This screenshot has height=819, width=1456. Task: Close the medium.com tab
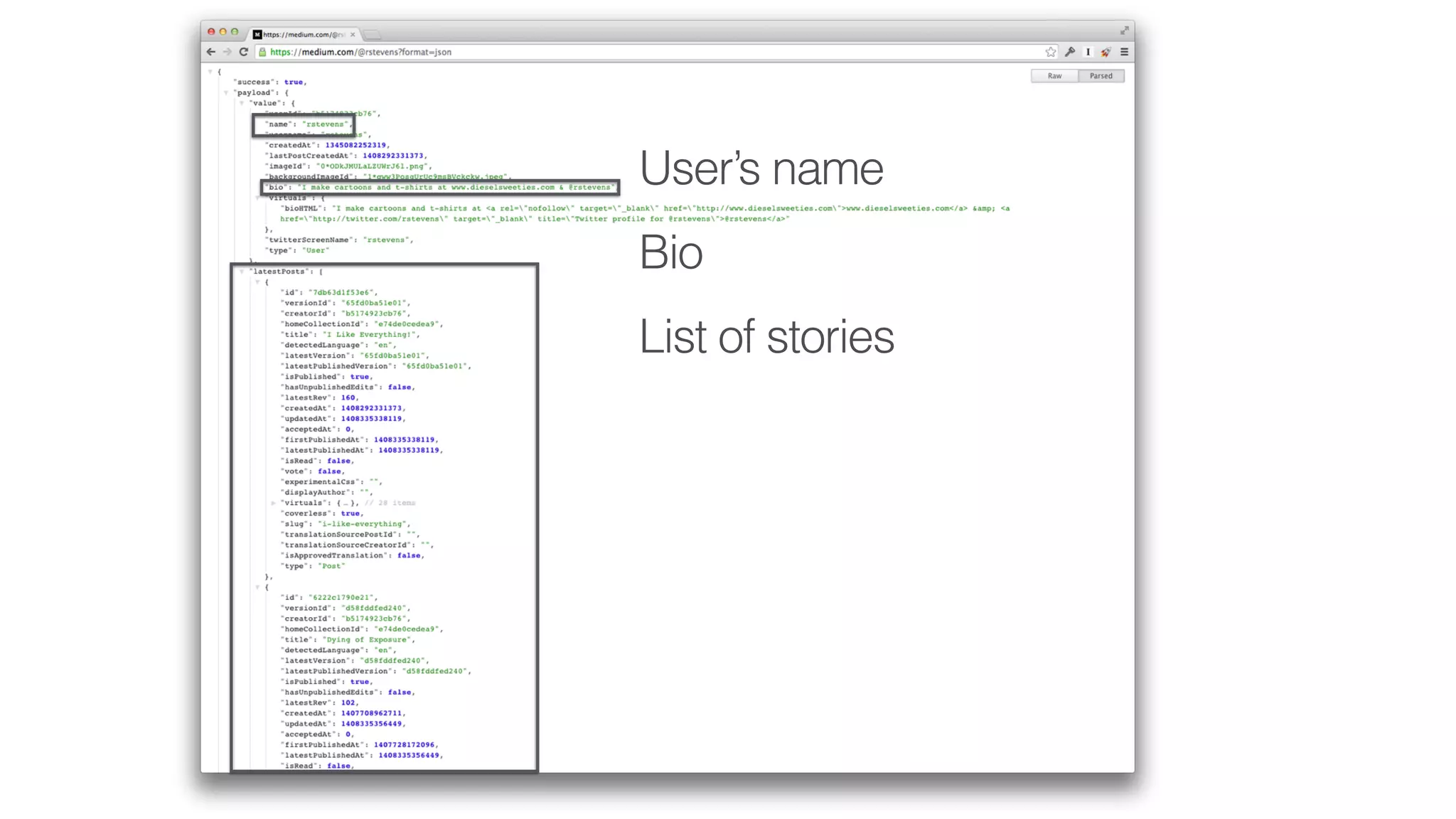[x=353, y=34]
